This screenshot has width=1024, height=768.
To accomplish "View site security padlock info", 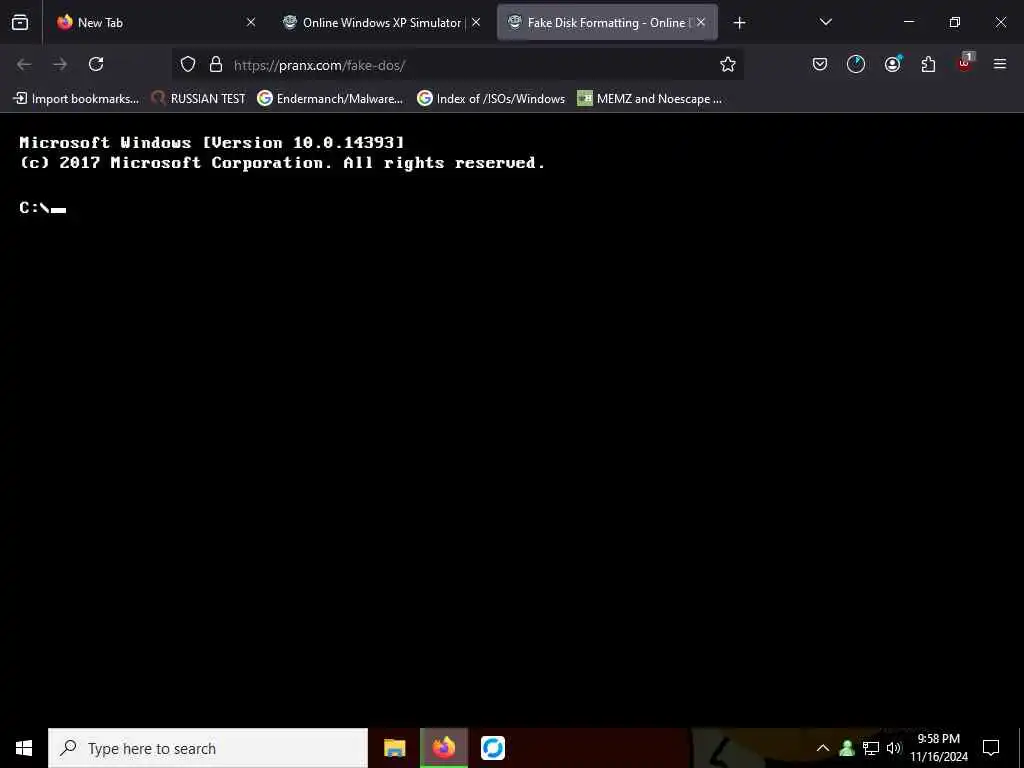I will 216,64.
